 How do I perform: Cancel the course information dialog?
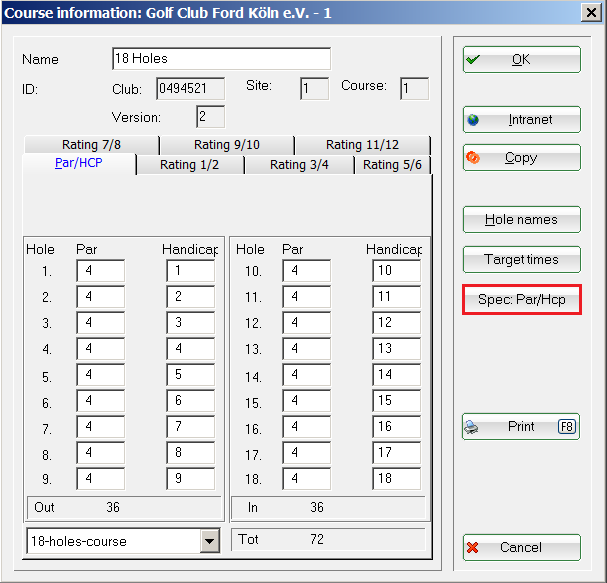point(521,547)
